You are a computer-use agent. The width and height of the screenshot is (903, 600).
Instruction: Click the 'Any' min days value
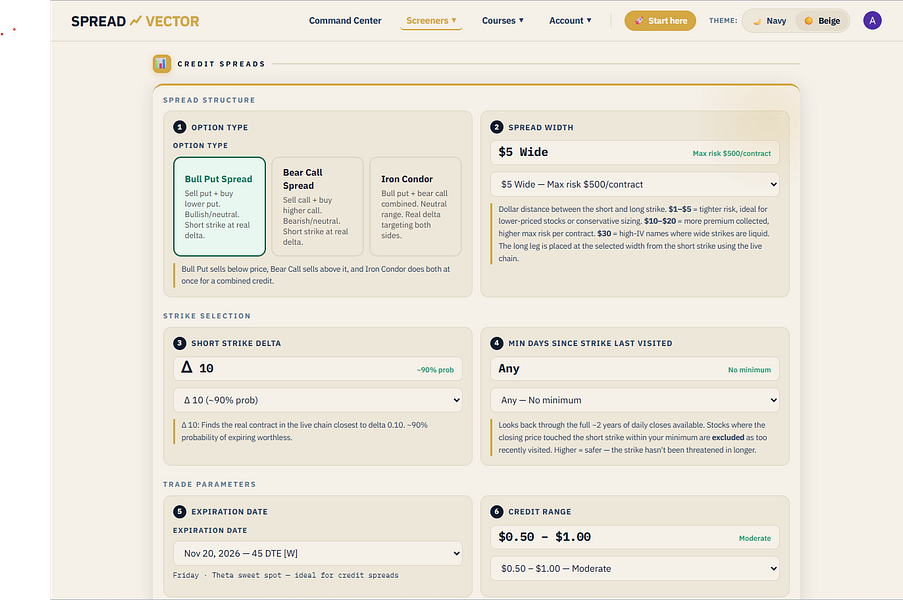[x=509, y=369]
